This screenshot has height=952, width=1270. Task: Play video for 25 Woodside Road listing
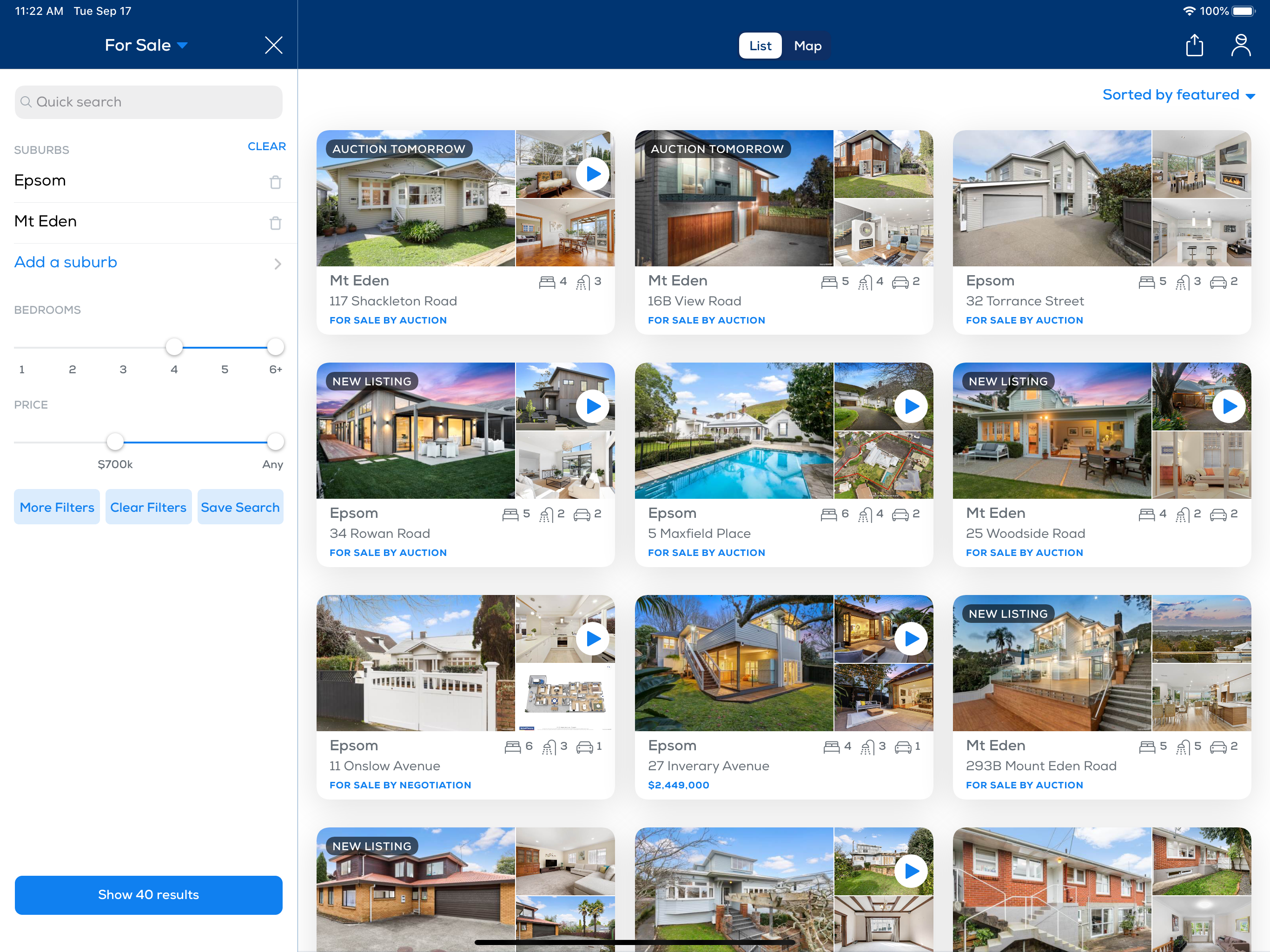(1229, 407)
